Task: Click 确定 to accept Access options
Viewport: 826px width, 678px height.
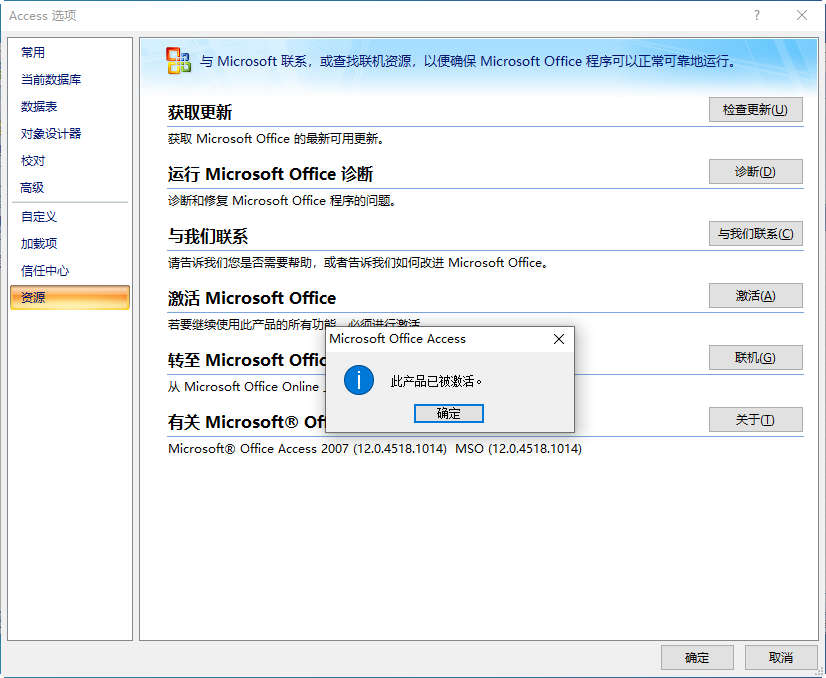Action: tap(697, 657)
